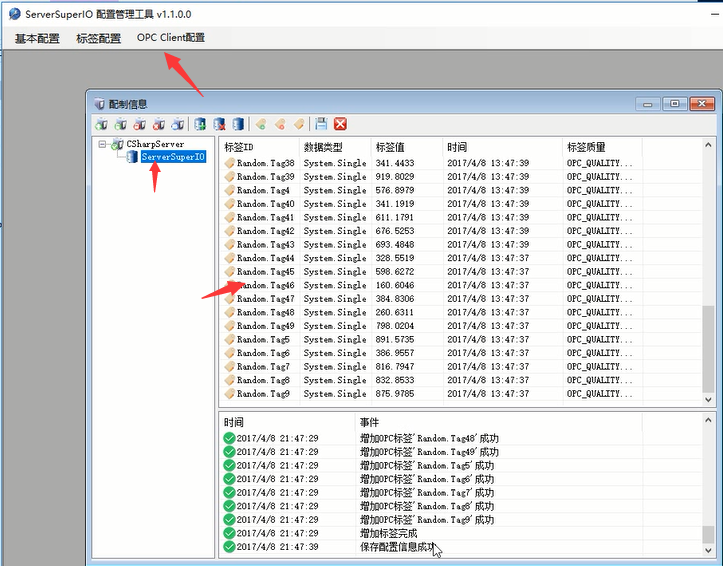
Task: Click the 时间 header in tag table
Action: [x=457, y=147]
